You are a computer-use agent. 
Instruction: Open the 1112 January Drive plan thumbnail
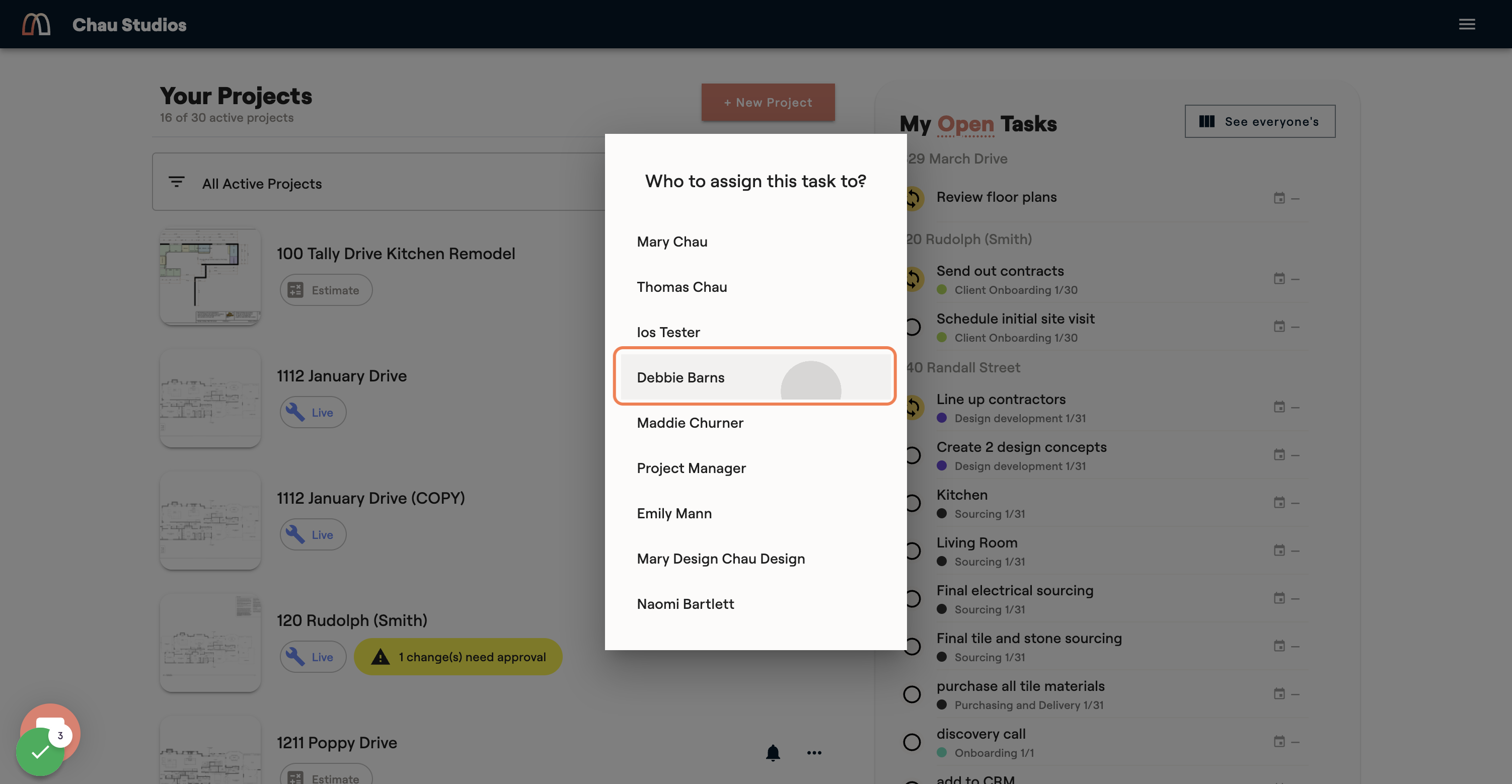coord(210,399)
